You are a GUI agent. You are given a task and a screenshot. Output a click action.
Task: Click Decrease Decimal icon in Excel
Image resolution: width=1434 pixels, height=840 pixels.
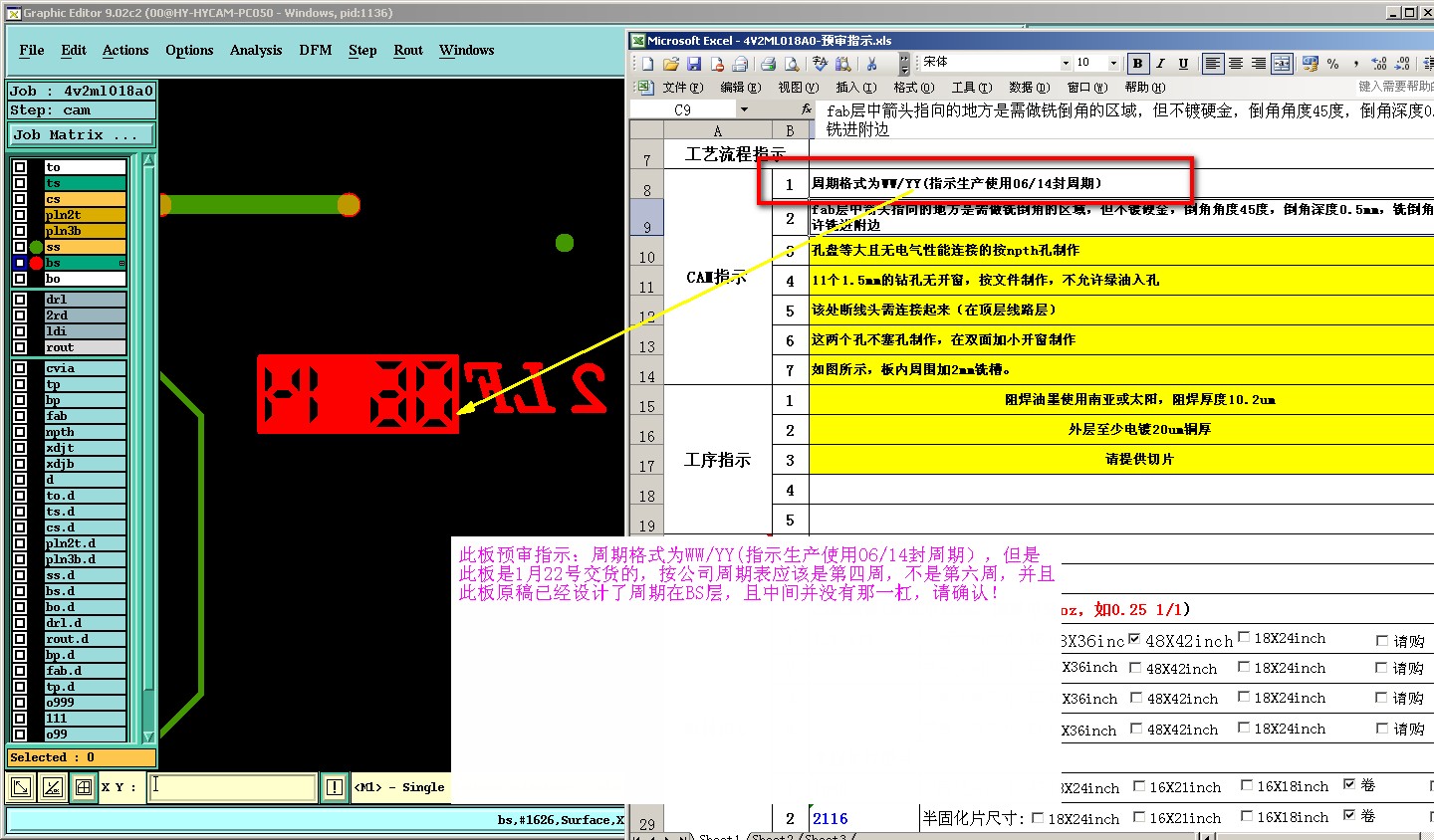[x=1402, y=64]
